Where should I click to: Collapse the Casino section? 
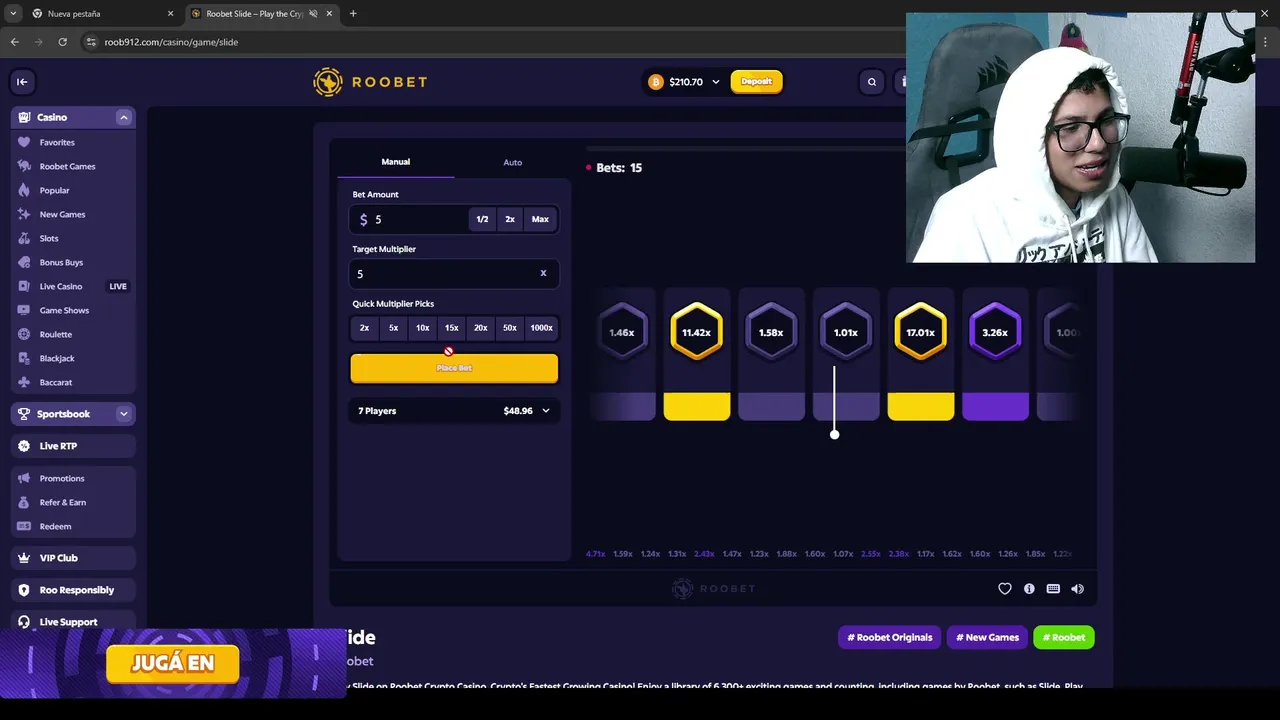tap(124, 117)
